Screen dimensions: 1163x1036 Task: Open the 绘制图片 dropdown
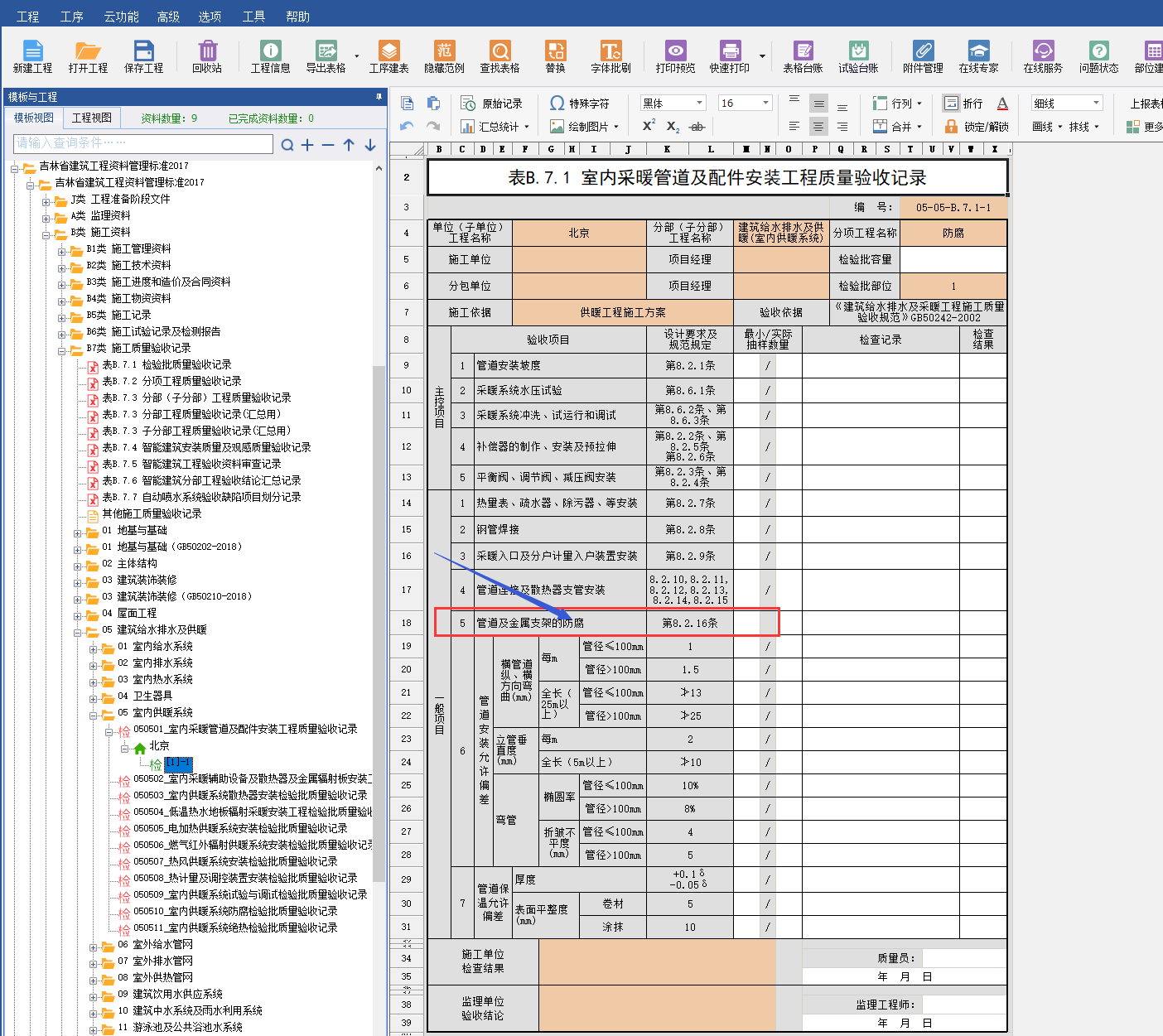coord(584,127)
